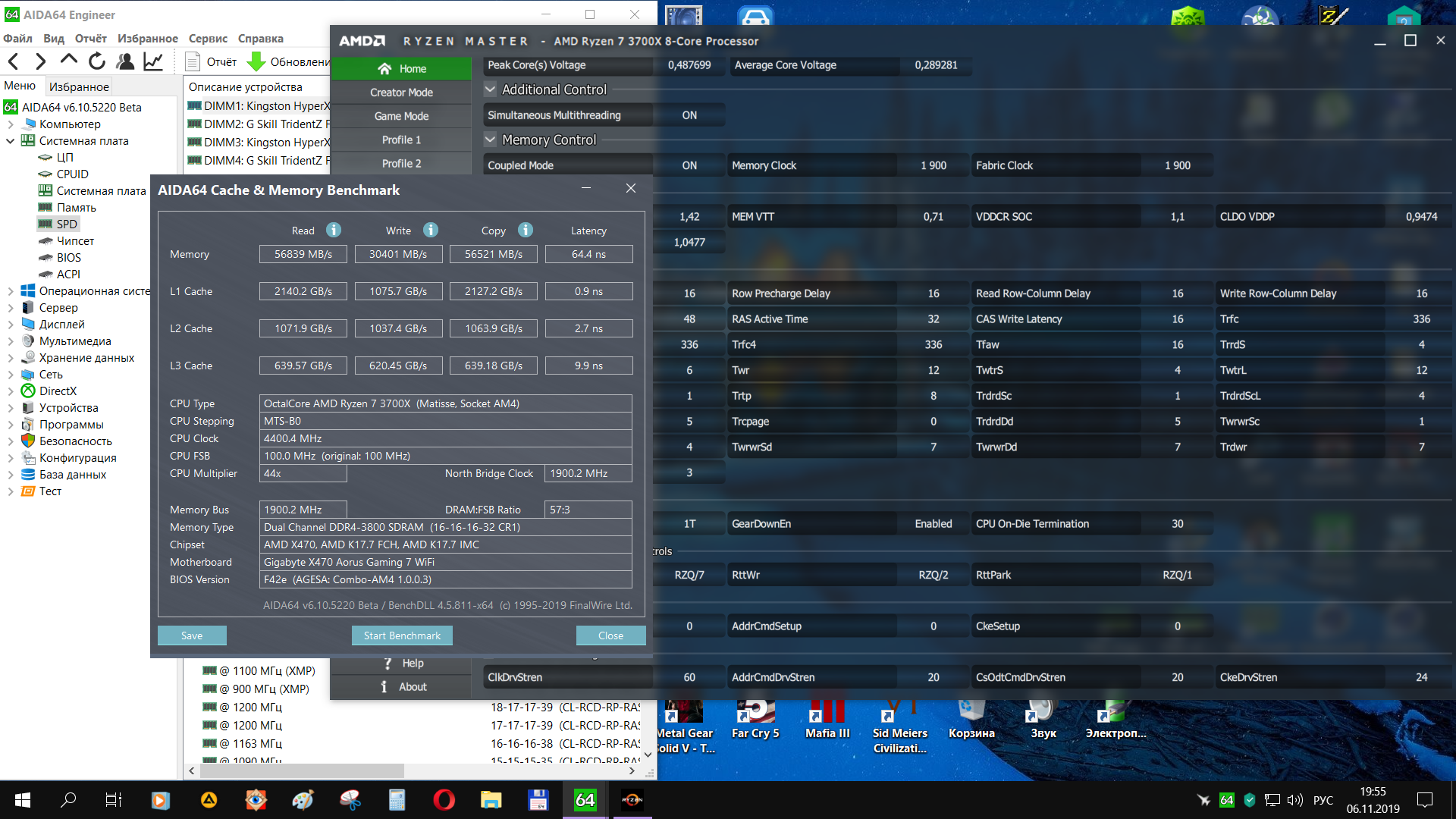Toggle Coupled Mode ON setting

(689, 165)
